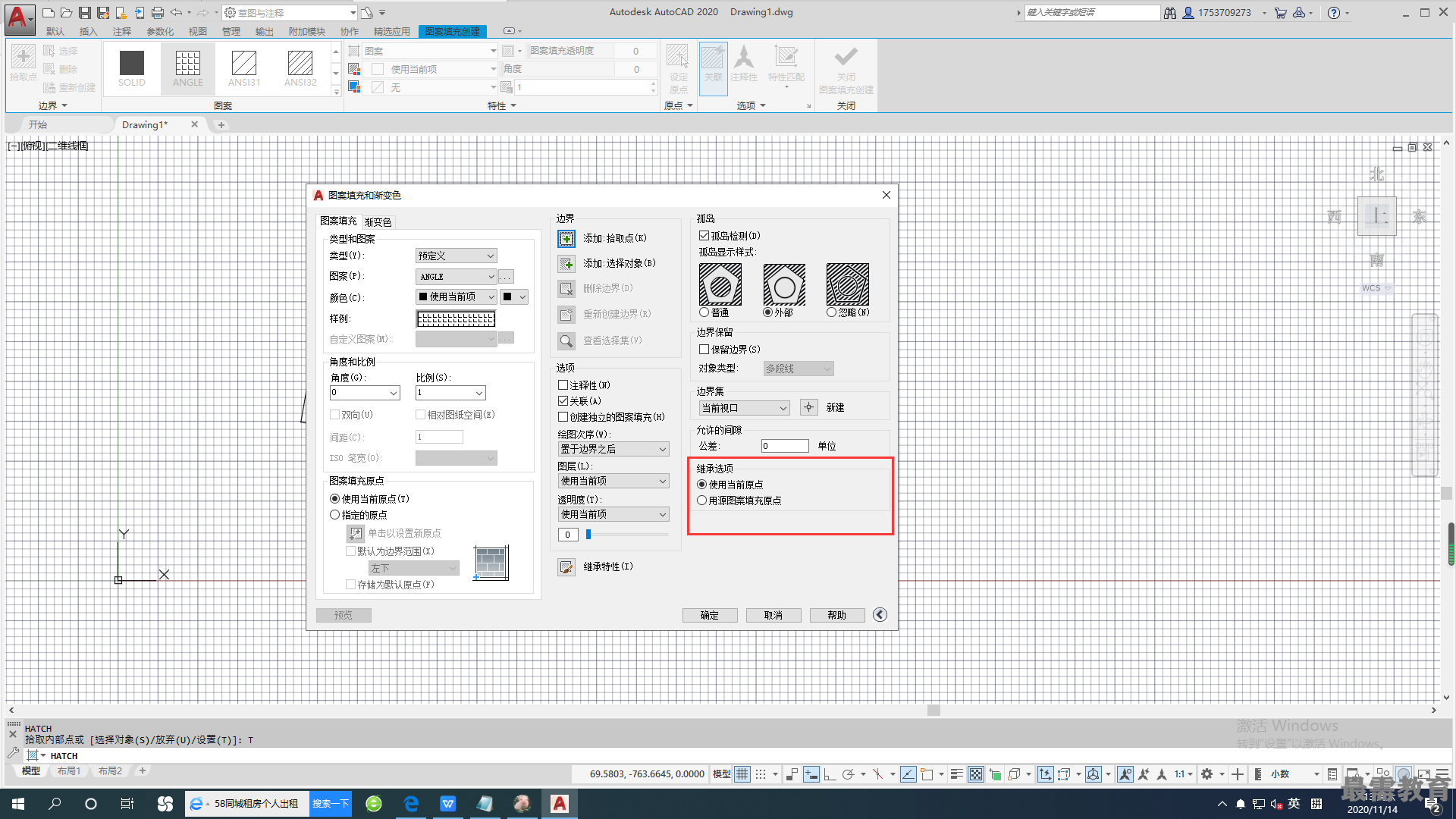Select the Normal (普通) island style radio
1456x819 pixels.
click(x=704, y=312)
